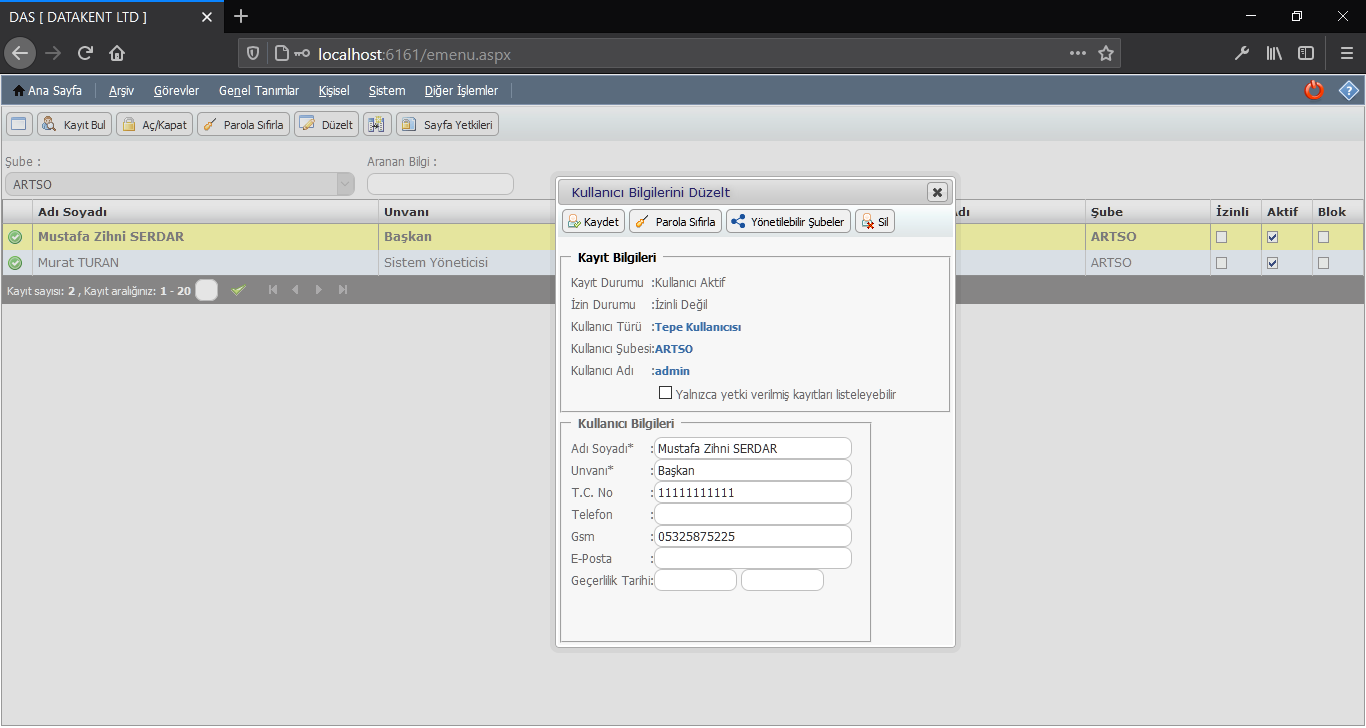Open the Diğer İşlemler menu
Viewport: 1366px width, 728px height.
point(461,91)
